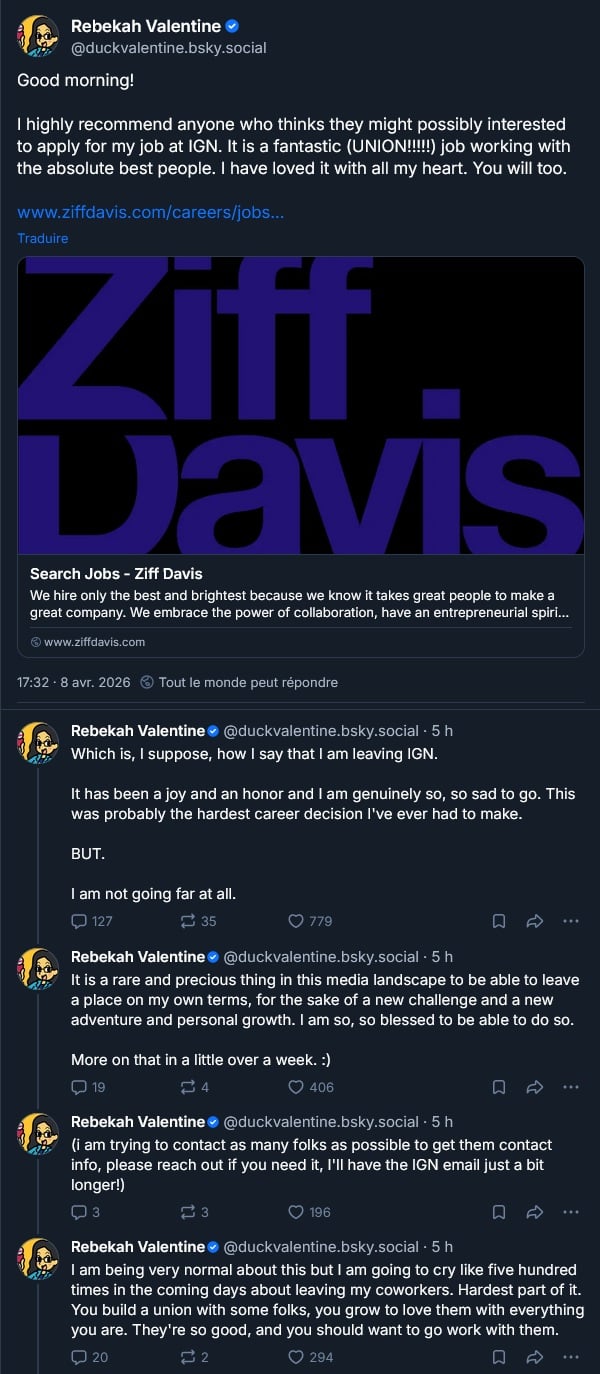Like the reply with 406 likes
This screenshot has height=1374, width=600.
pos(296,1087)
